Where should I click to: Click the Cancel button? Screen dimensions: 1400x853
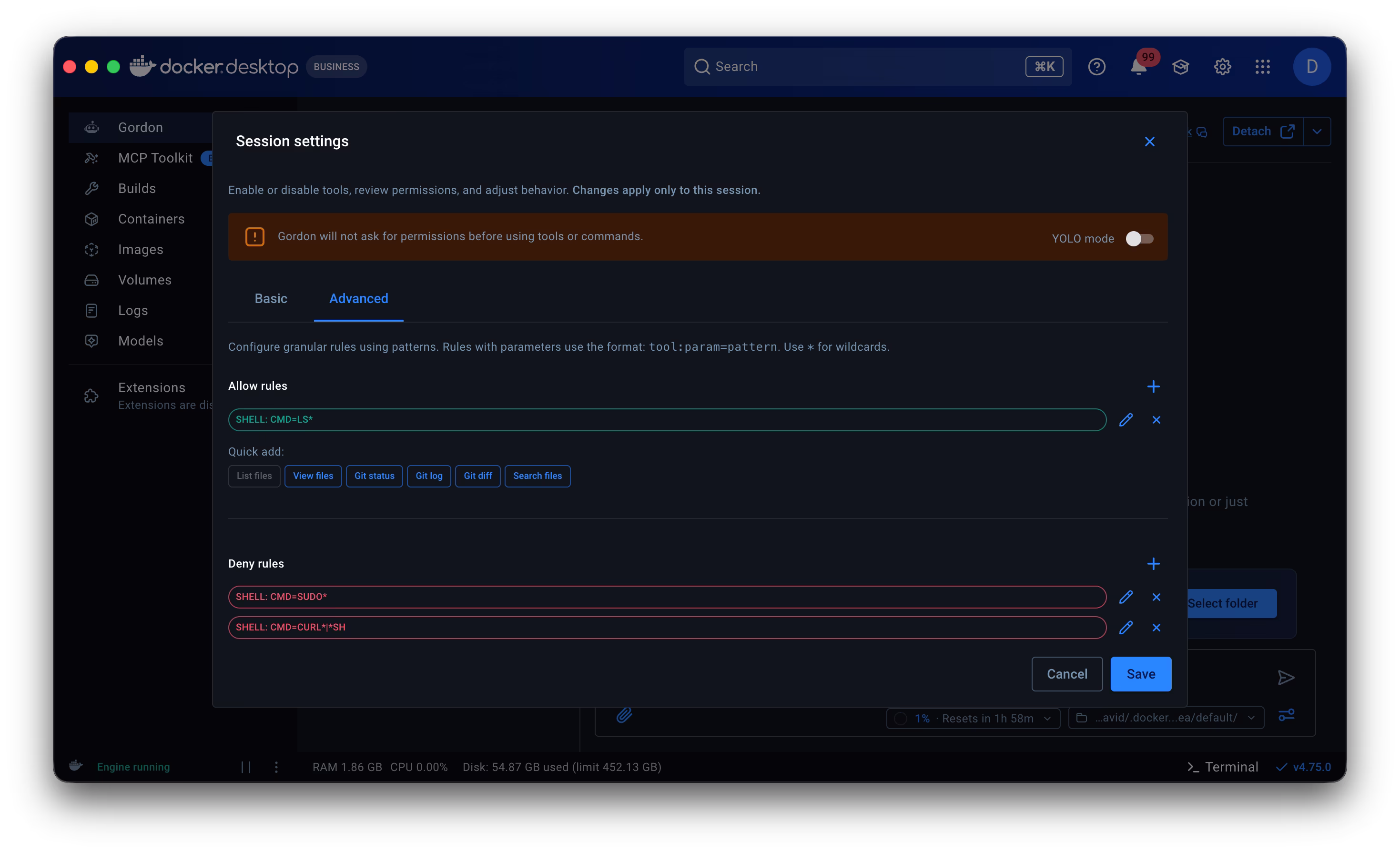pos(1066,674)
